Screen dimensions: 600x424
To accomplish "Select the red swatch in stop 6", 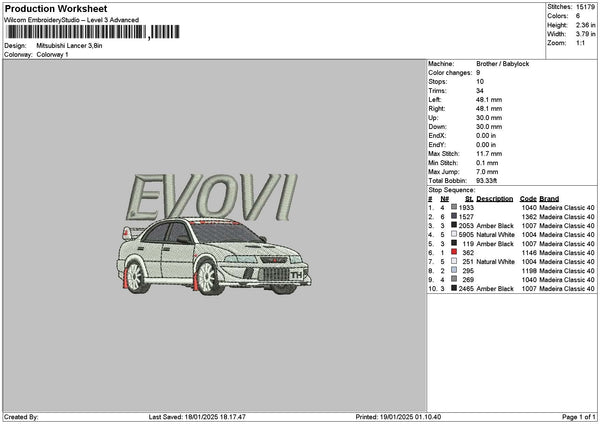I will pos(454,252).
